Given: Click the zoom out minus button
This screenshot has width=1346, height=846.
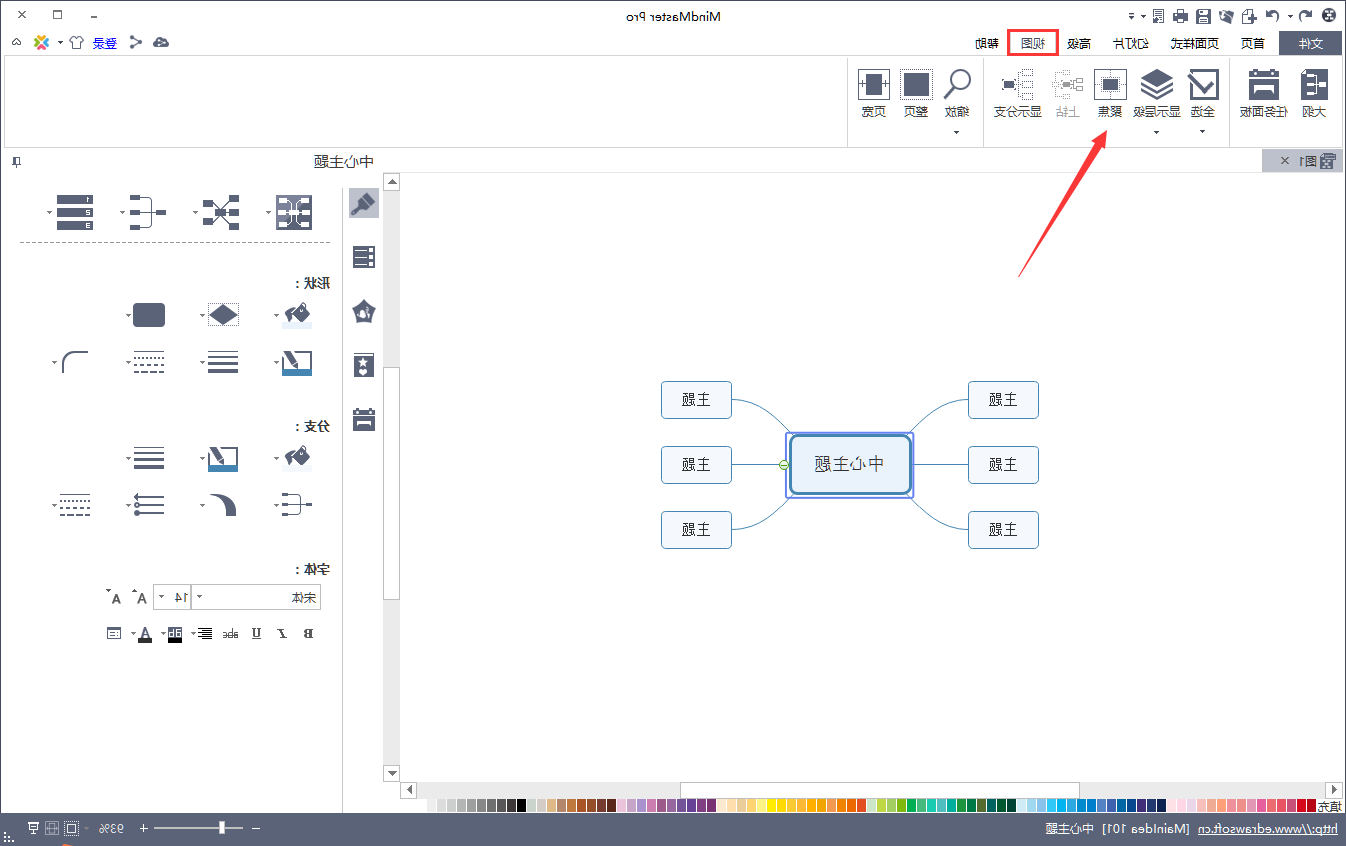Looking at the screenshot, I should [256, 828].
